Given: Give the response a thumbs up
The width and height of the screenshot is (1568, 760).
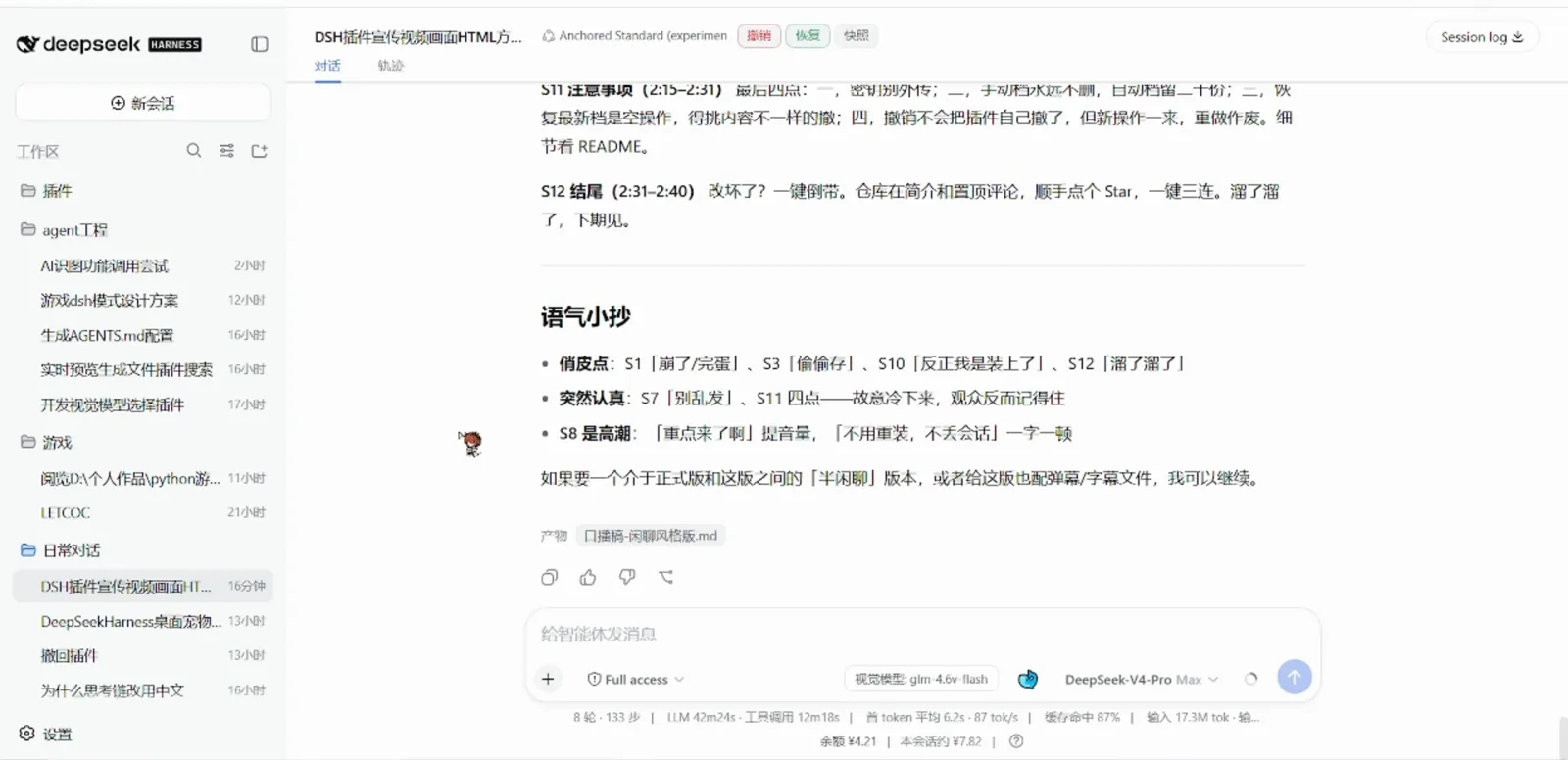Looking at the screenshot, I should coord(588,577).
